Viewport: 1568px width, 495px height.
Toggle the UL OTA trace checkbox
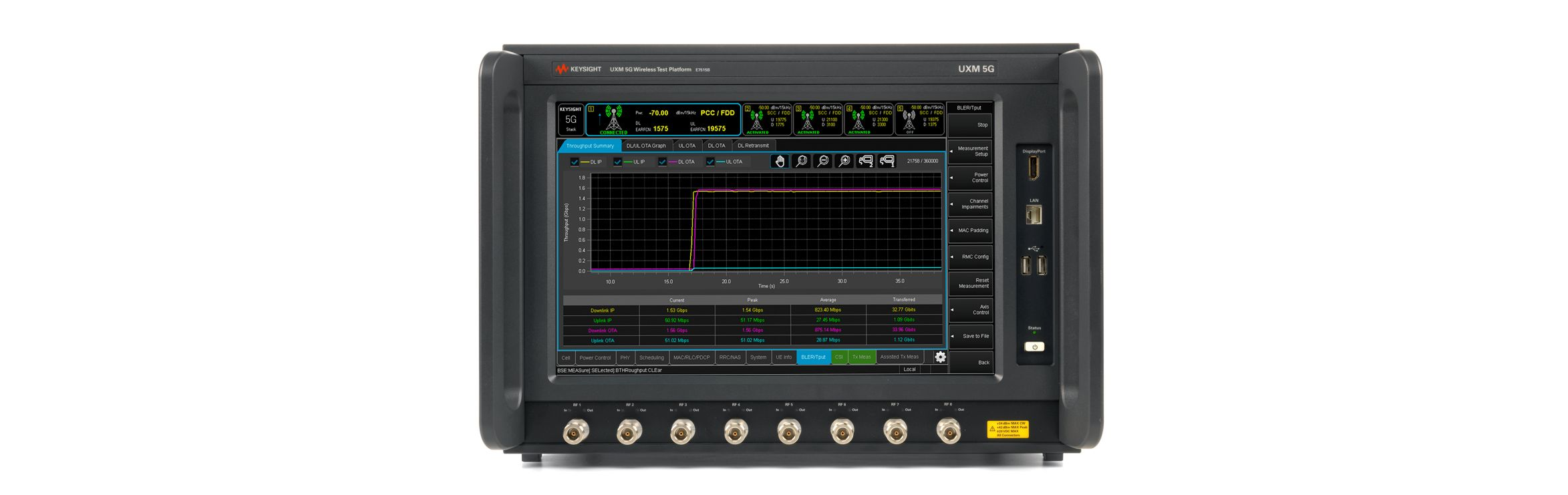(710, 162)
